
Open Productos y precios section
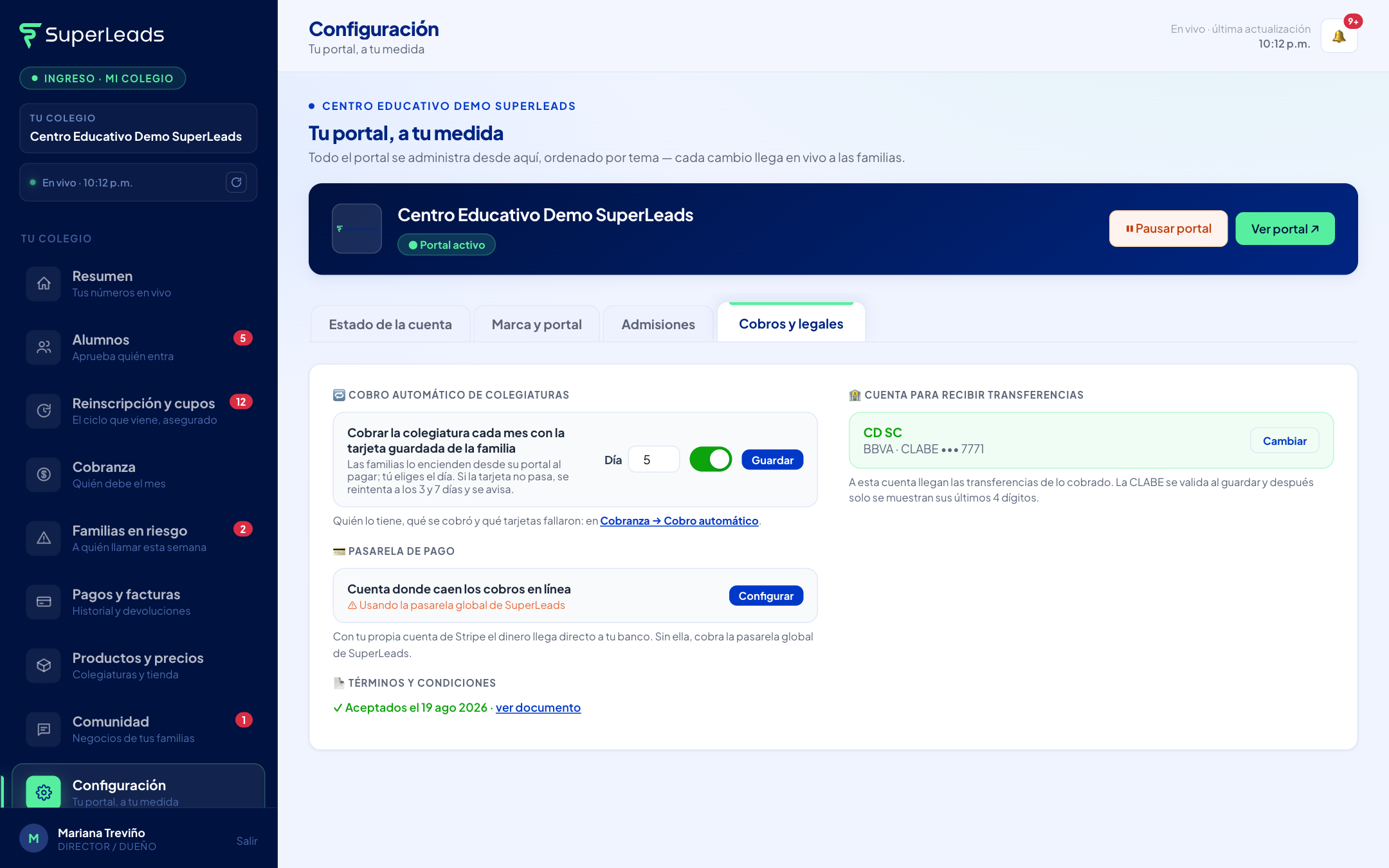coord(139,665)
